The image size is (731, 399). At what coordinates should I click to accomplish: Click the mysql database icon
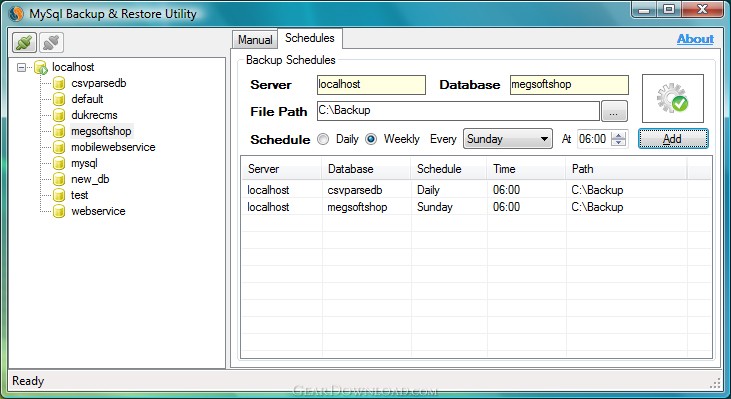click(59, 163)
